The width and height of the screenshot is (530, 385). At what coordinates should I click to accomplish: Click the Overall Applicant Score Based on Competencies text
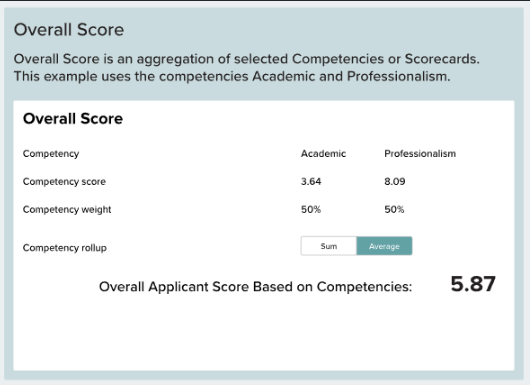(x=256, y=287)
